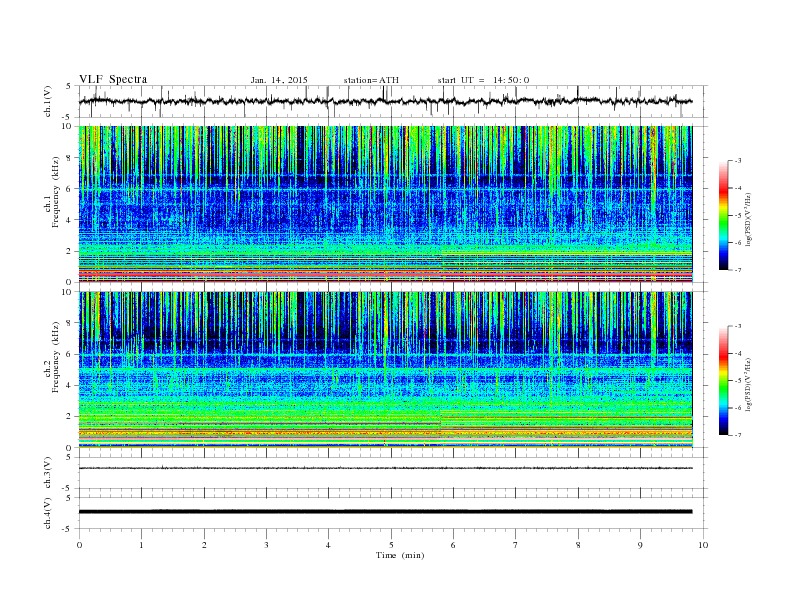Viewport: 792px width, 612px height.
Task: Click the ch.3(V) axis label
Action: point(48,473)
